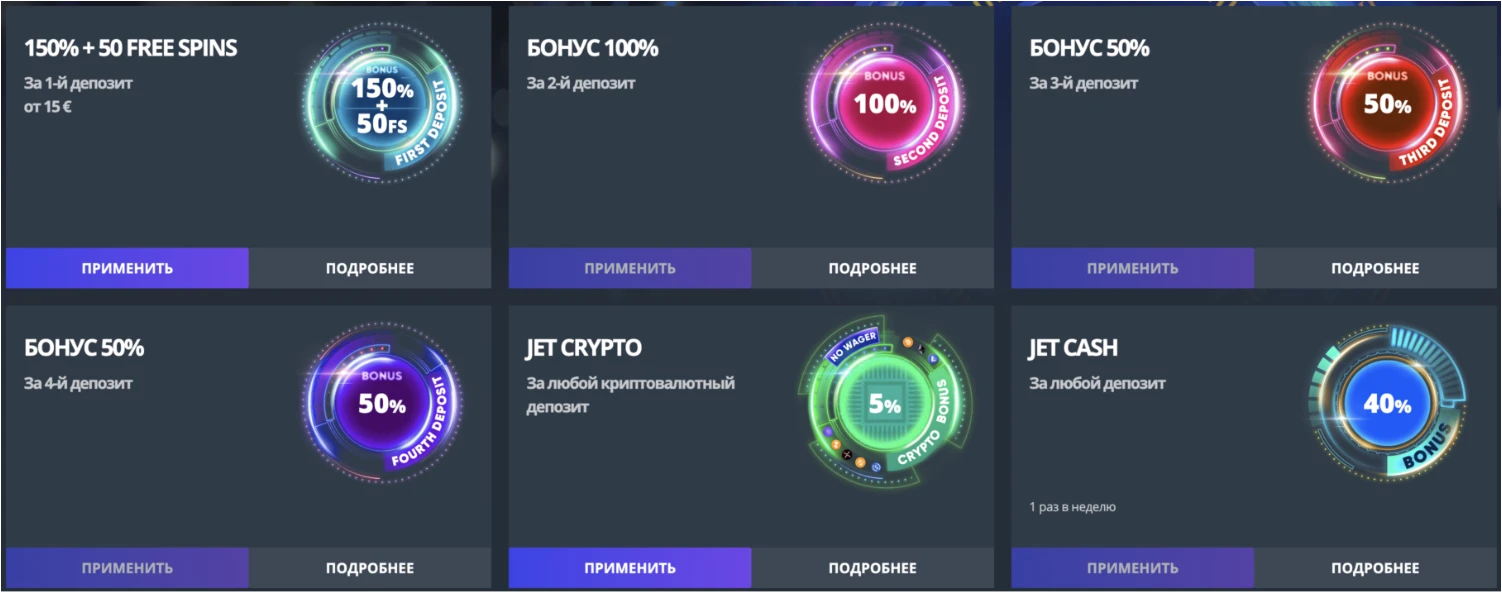Apply the JET CASH bonus

point(1133,568)
